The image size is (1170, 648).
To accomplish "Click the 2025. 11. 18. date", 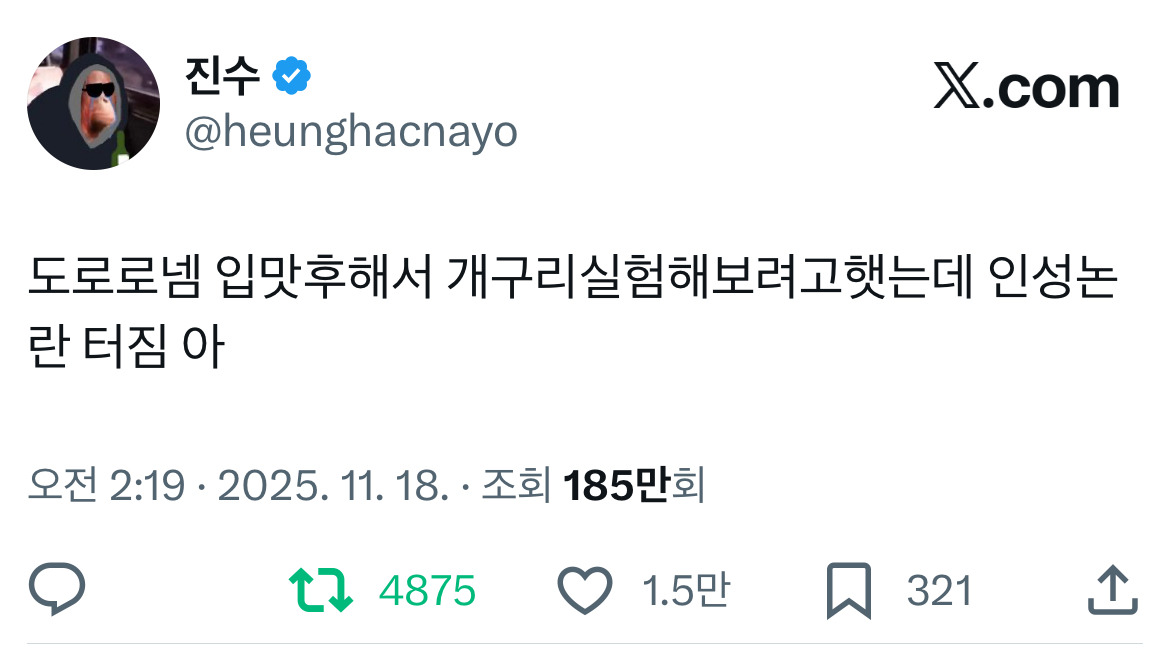I will [334, 485].
